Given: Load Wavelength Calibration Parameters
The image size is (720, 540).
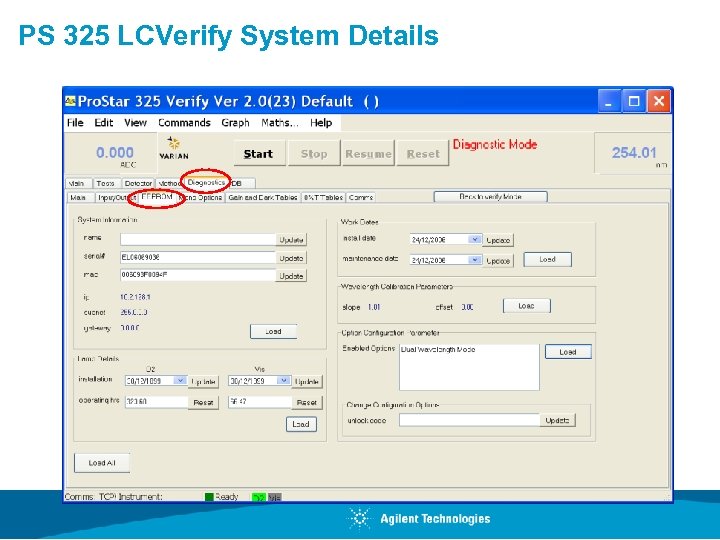Looking at the screenshot, I should click(527, 306).
